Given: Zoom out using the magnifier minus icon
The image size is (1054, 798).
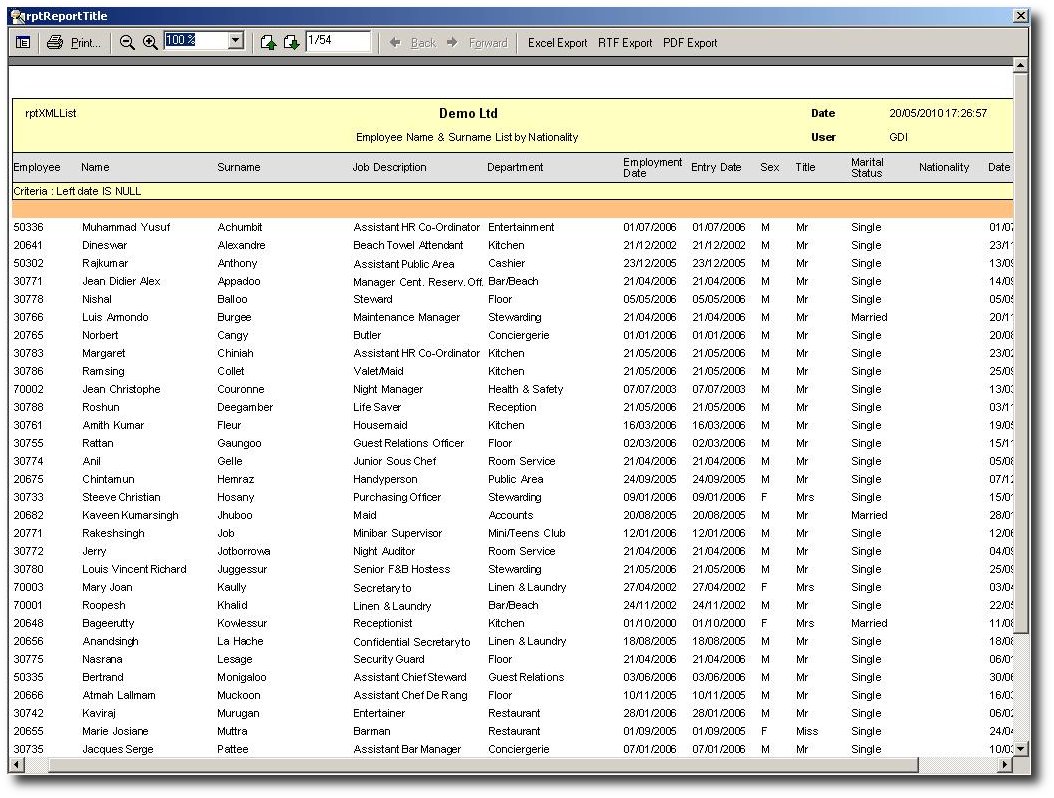Looking at the screenshot, I should (127, 42).
